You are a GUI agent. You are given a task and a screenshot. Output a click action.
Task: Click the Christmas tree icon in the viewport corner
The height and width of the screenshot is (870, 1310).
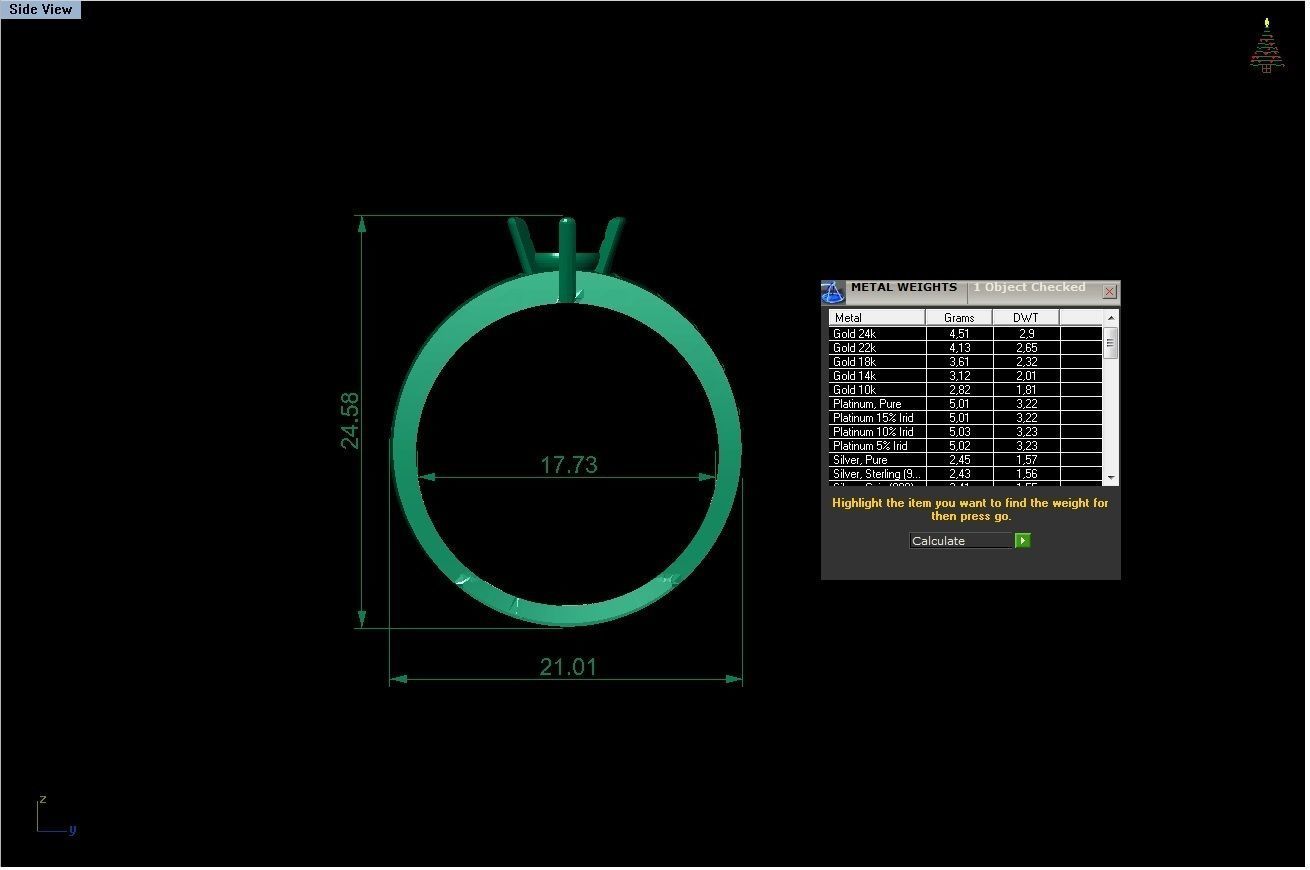[x=1267, y=46]
